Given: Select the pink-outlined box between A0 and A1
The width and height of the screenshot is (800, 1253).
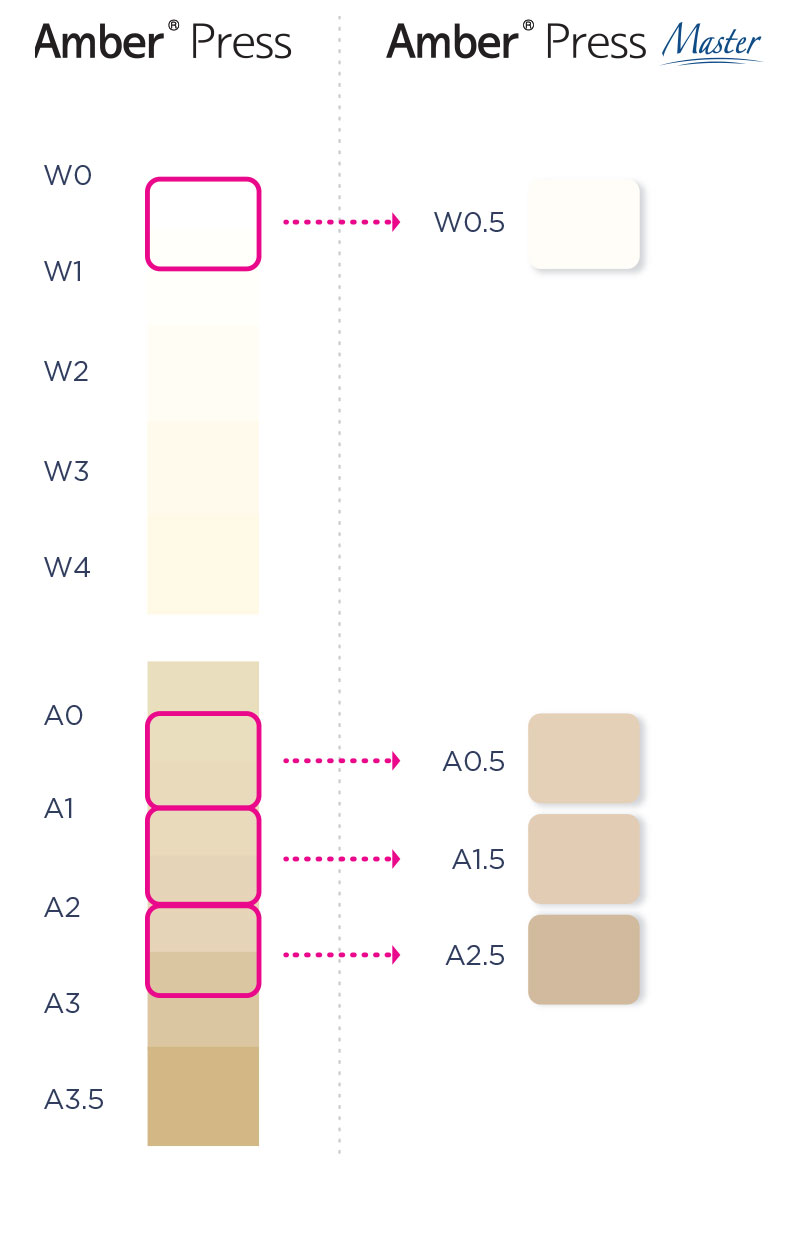Looking at the screenshot, I should tap(203, 760).
